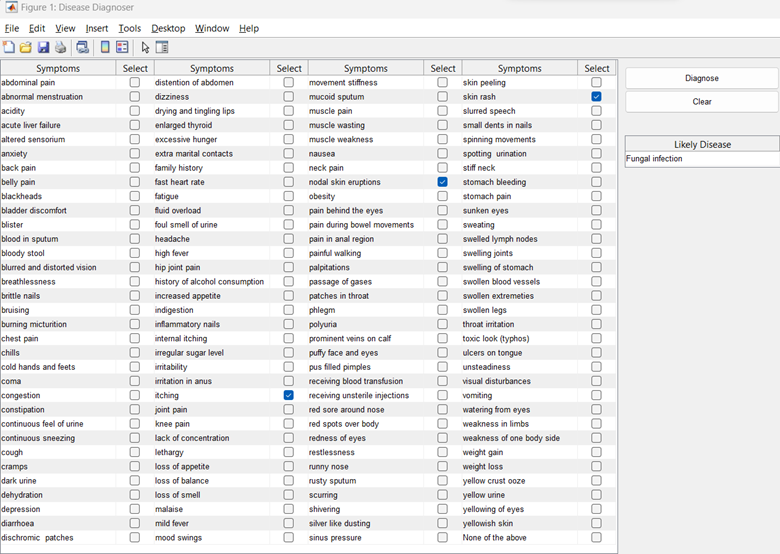Open the Tools menu
The width and height of the screenshot is (780, 554).
[x=129, y=29]
